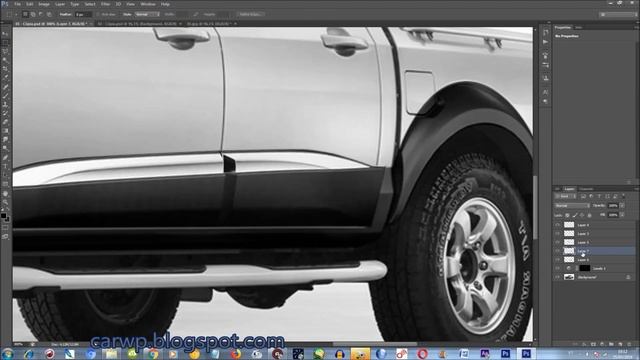Open the Layer menu
The width and height of the screenshot is (640, 360).
(x=60, y=4)
